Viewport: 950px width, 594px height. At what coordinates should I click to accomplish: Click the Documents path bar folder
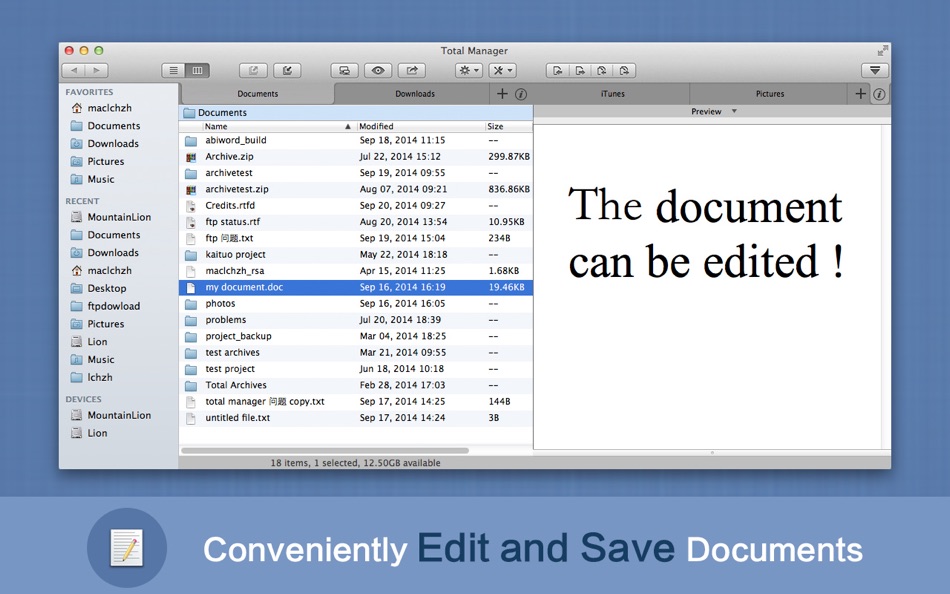pyautogui.click(x=215, y=113)
